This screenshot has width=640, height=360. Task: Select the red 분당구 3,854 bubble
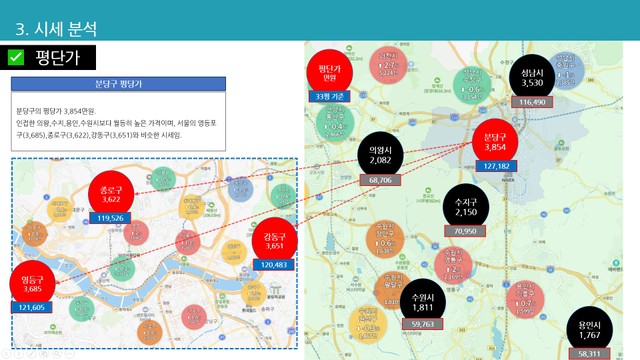(x=495, y=142)
